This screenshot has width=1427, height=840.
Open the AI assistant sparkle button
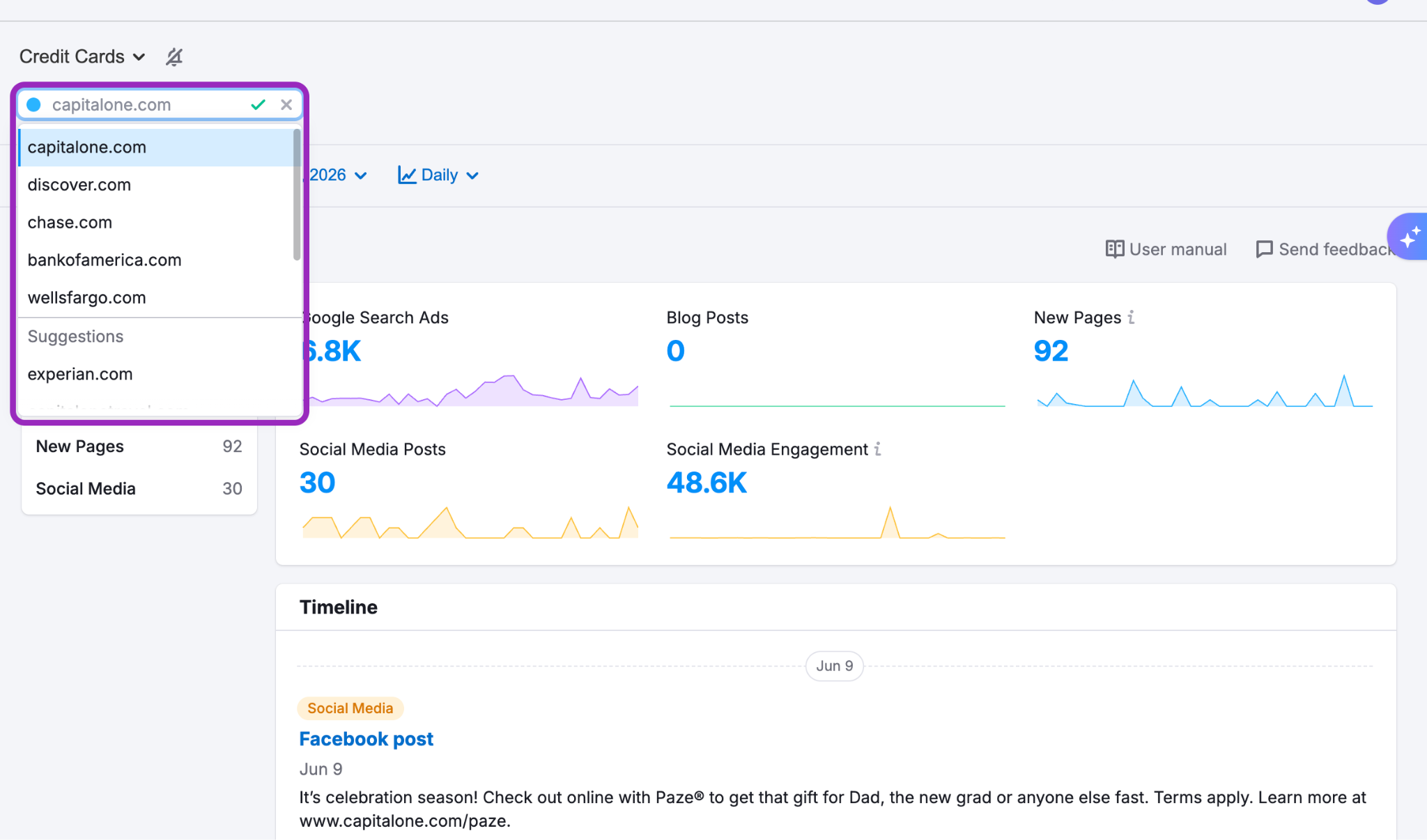[x=1408, y=237]
